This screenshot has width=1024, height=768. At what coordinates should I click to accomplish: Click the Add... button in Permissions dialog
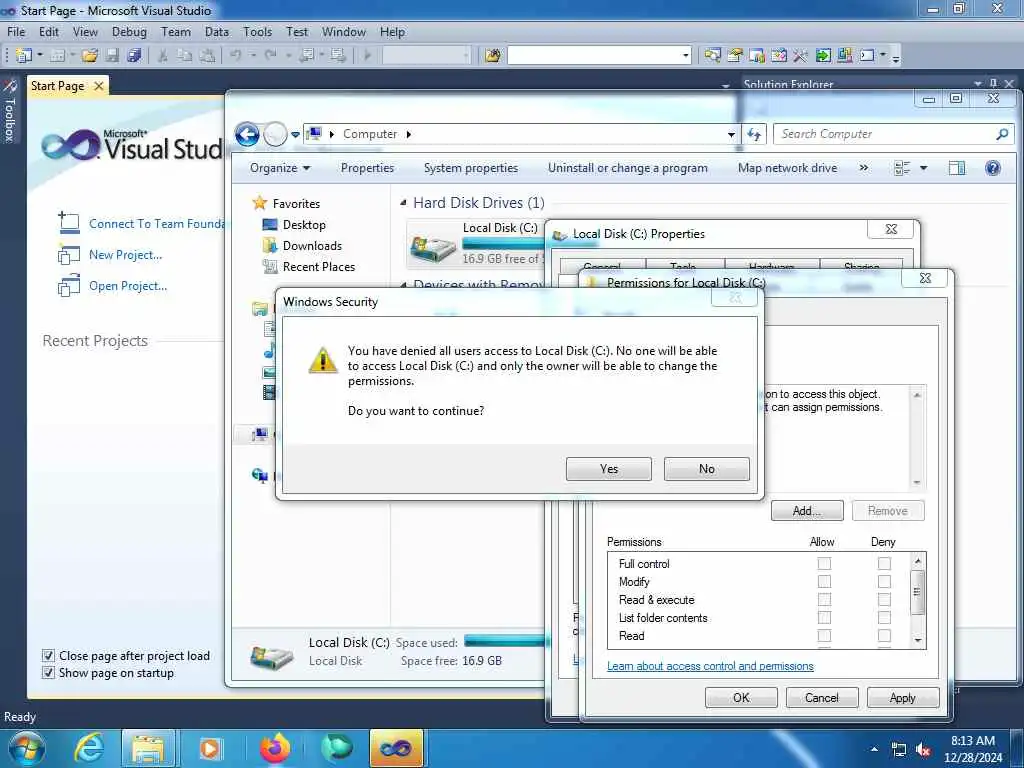[x=807, y=511]
